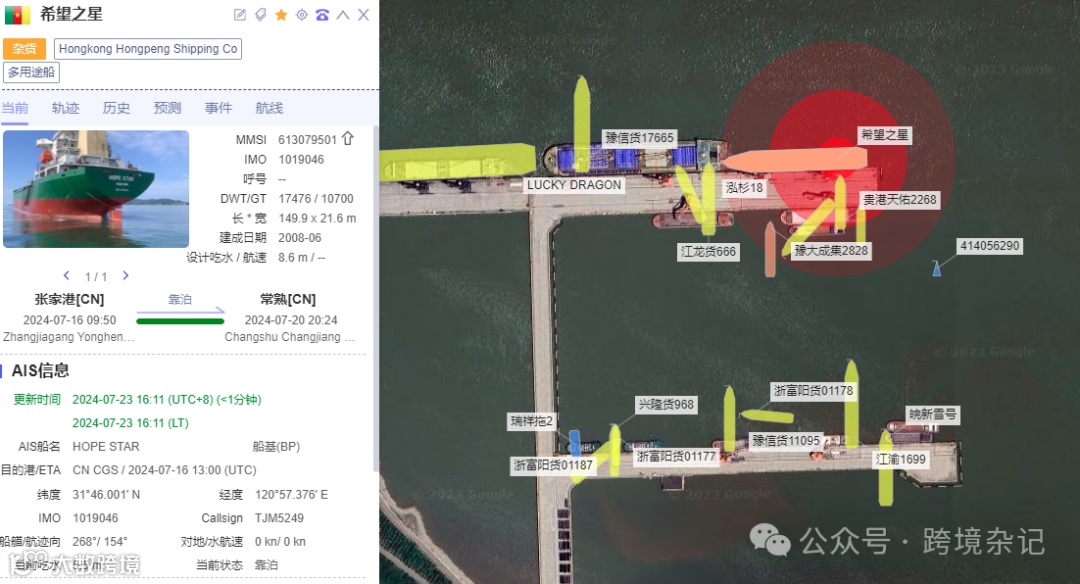Click the AIS ship name HOPE STAR
The width and height of the screenshot is (1080, 584).
106,446
